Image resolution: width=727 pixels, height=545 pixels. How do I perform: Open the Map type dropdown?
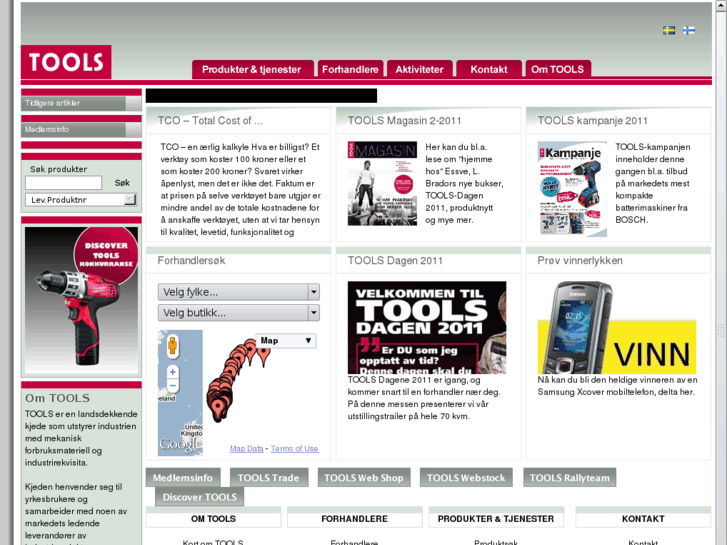coord(286,341)
